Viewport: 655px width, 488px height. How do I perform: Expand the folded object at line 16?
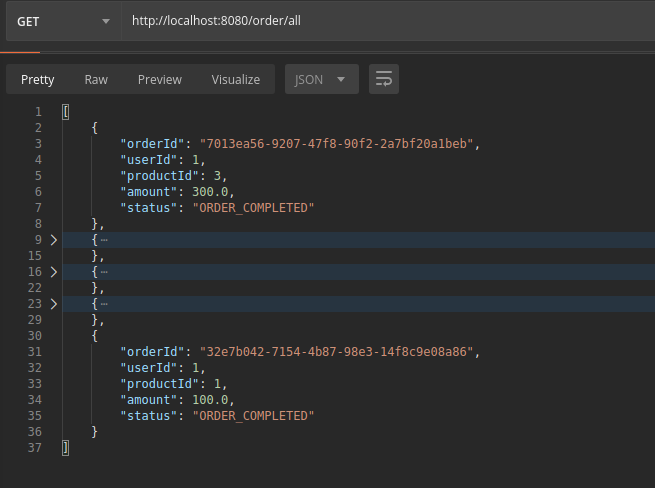point(54,272)
